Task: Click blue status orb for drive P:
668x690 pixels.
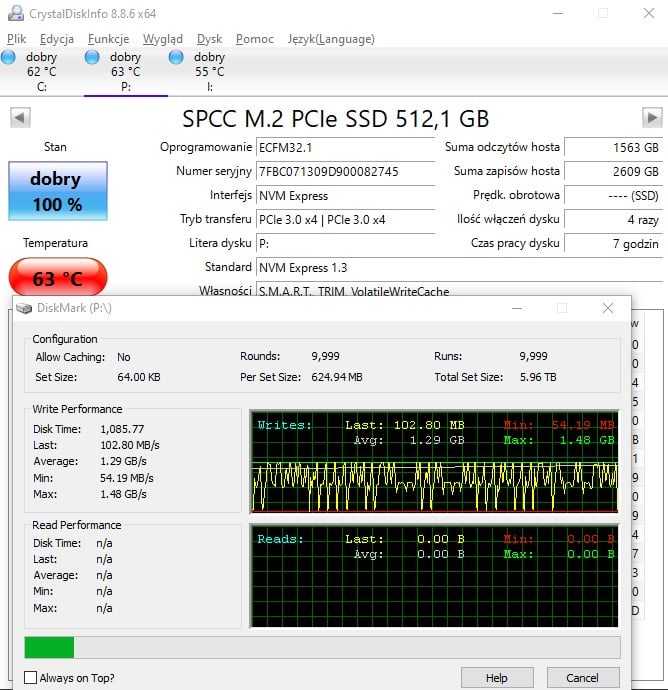Action: point(92,57)
